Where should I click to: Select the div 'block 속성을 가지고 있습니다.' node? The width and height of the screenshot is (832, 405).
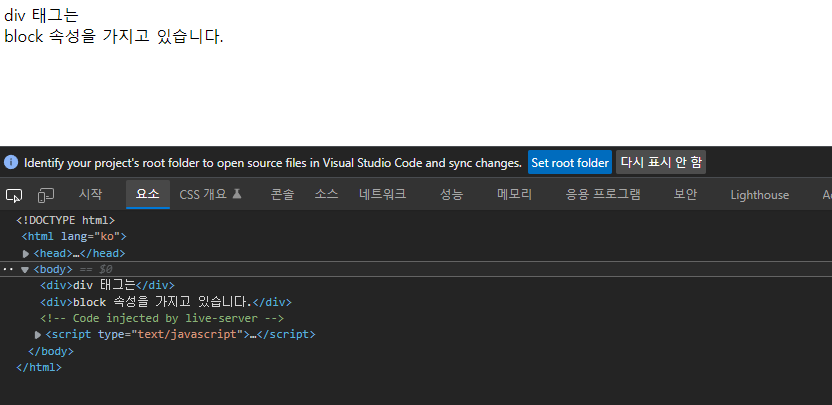coord(166,303)
